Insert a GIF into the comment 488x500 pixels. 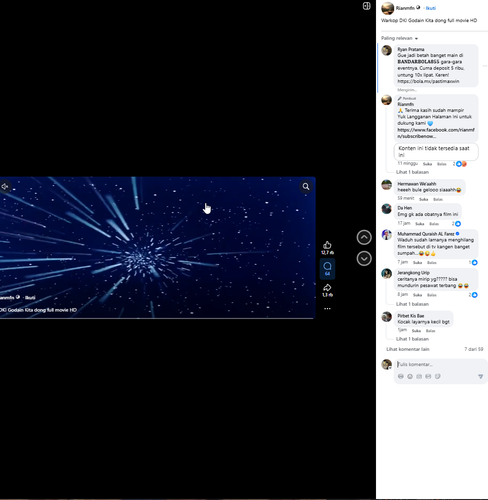click(428, 376)
